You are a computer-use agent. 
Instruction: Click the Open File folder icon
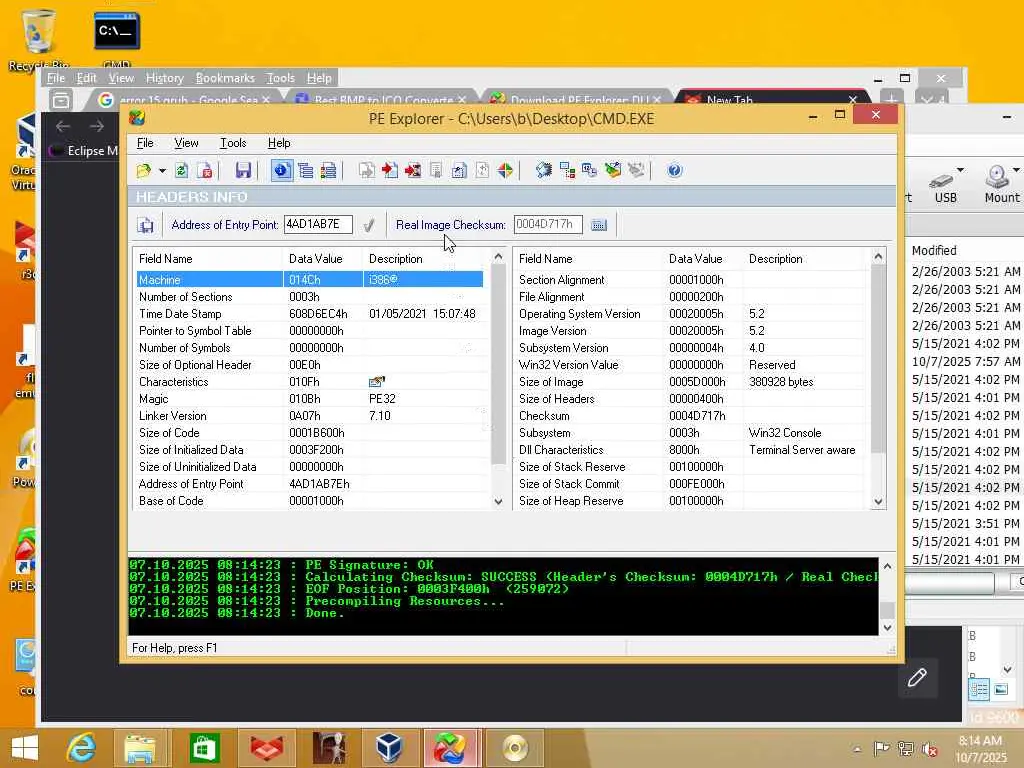coord(144,171)
